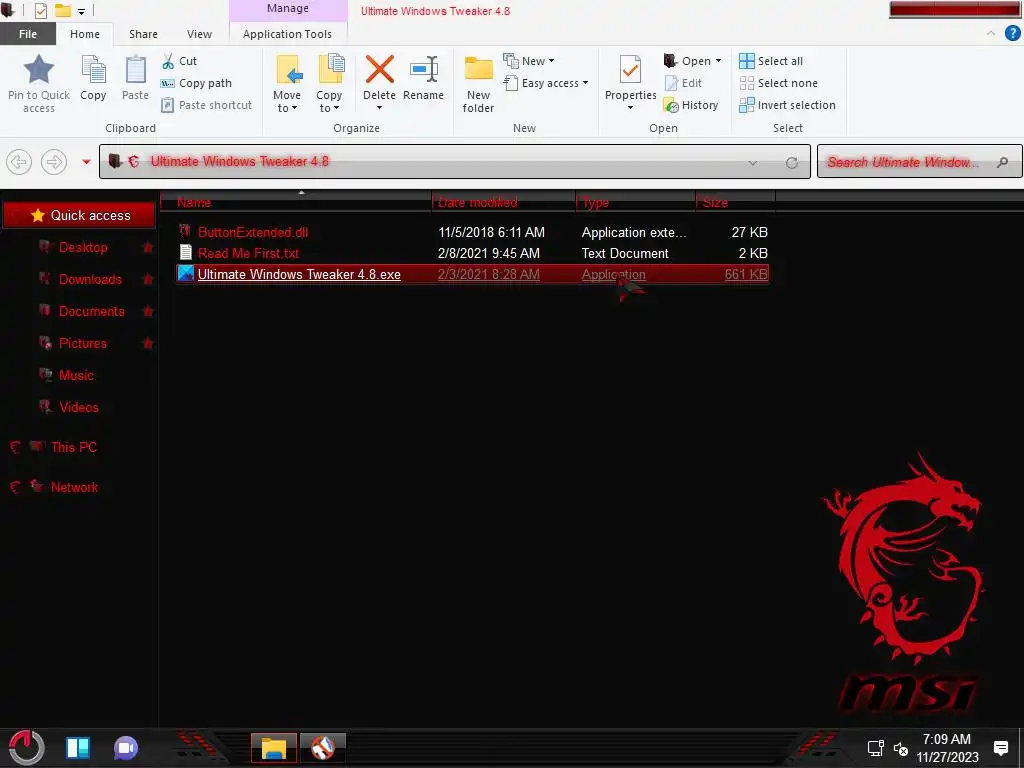Open Explorer Help question mark

point(1012,34)
